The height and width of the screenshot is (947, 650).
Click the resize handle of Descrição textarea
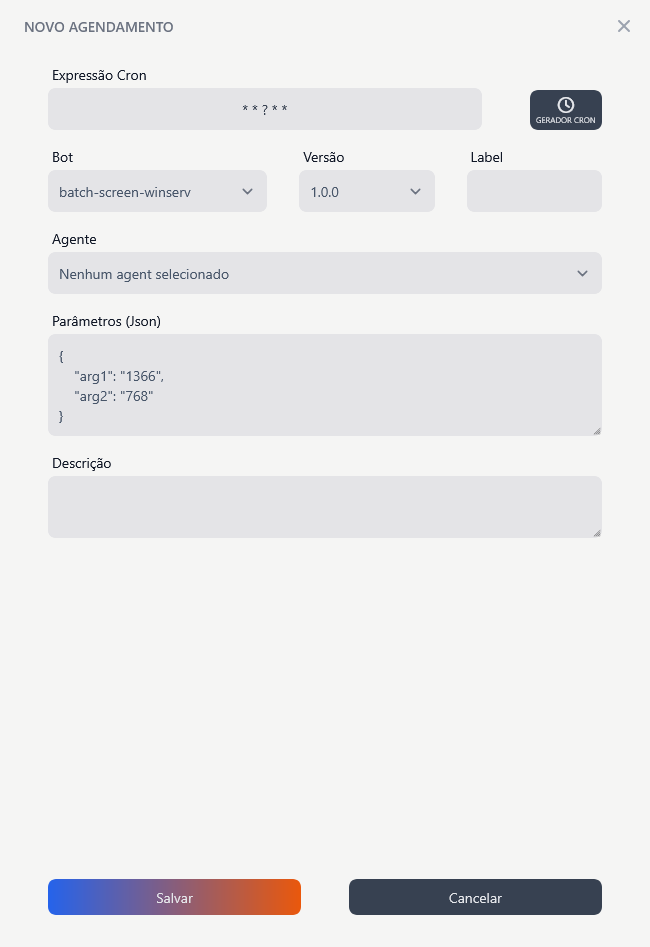point(597,531)
